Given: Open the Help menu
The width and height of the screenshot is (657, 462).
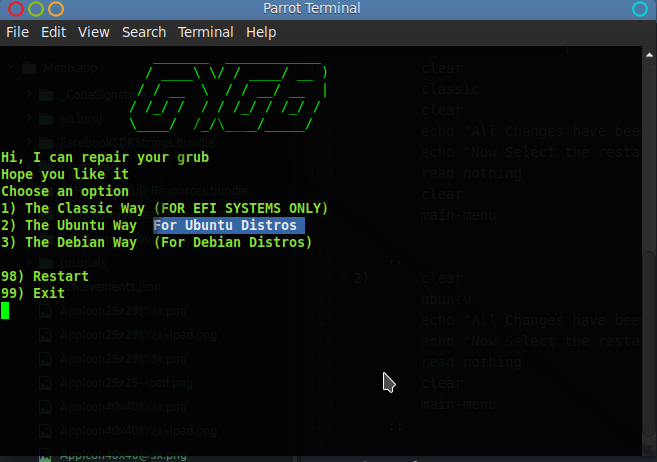Looking at the screenshot, I should point(261,32).
